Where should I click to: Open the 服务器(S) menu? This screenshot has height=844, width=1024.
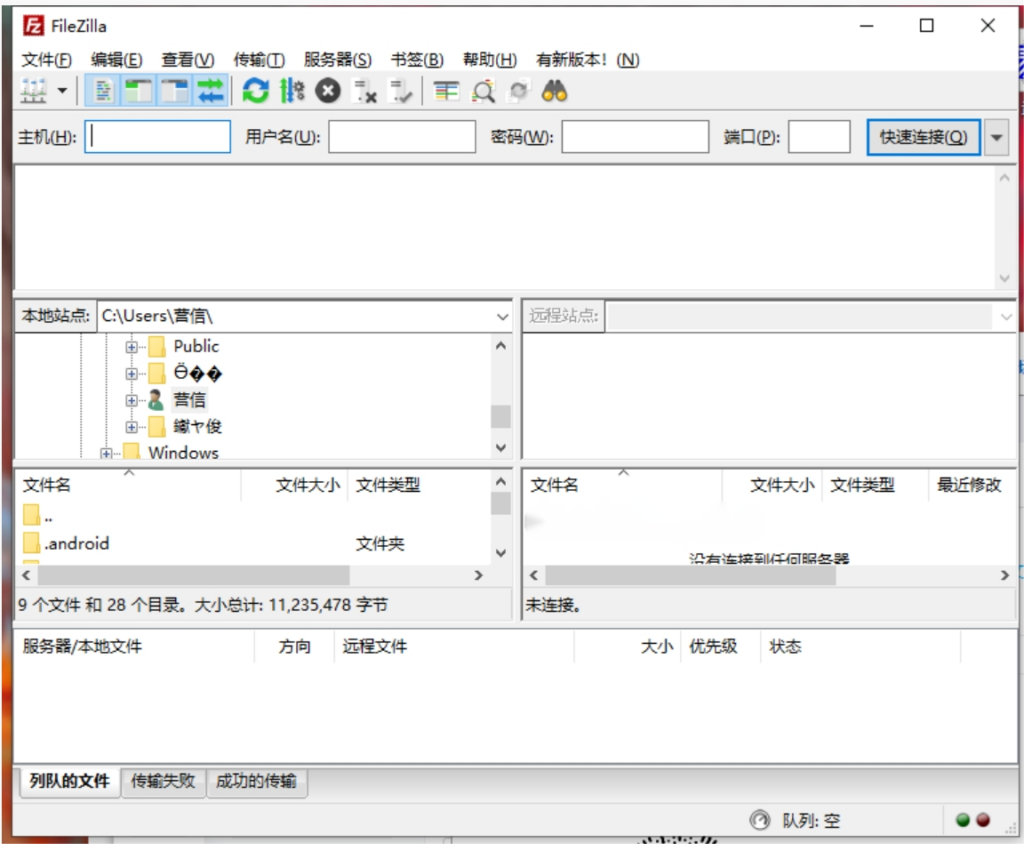point(337,60)
